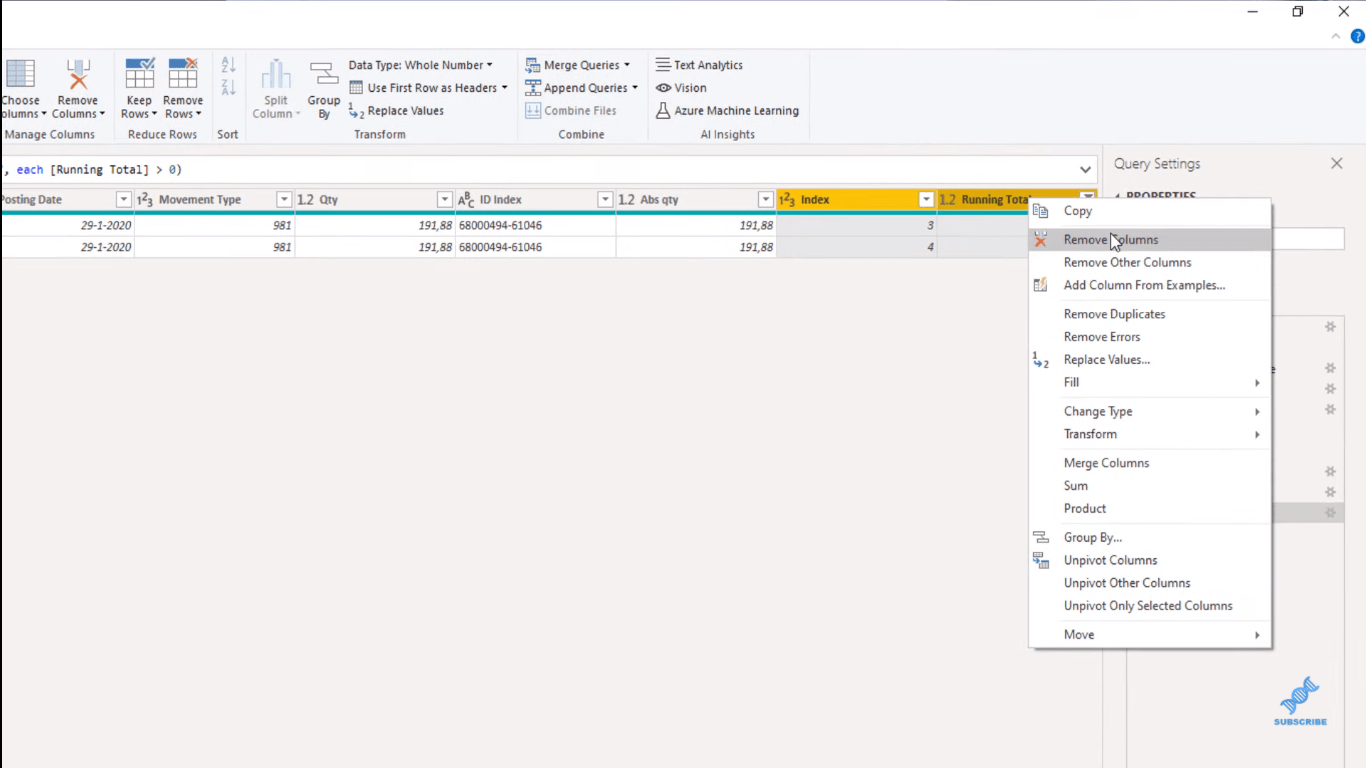This screenshot has height=768, width=1366.
Task: Choose Replace Values... in the context menu
Action: pyautogui.click(x=1150, y=360)
